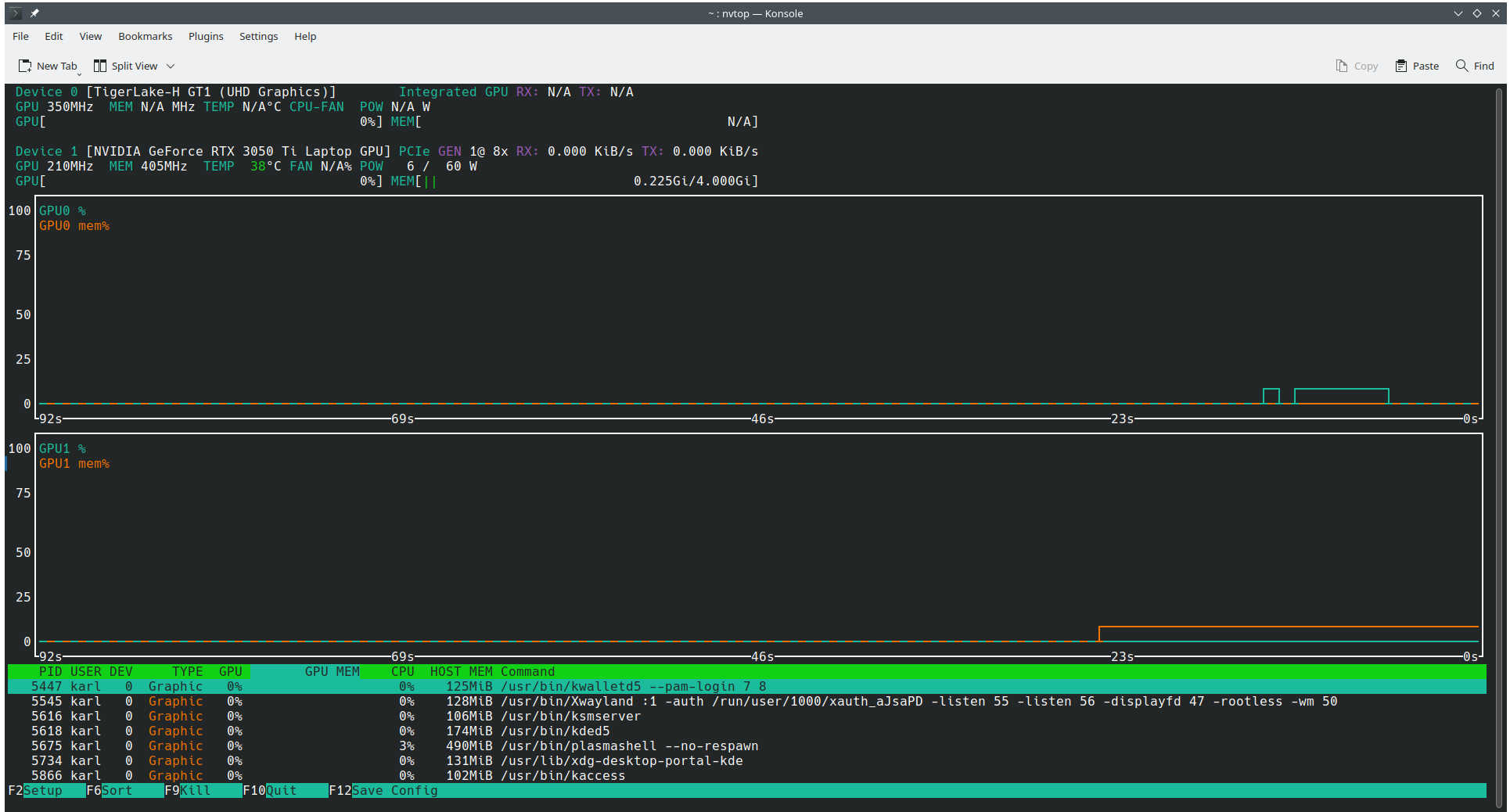
Task: Click the HOST MEM column header
Action: (461, 671)
